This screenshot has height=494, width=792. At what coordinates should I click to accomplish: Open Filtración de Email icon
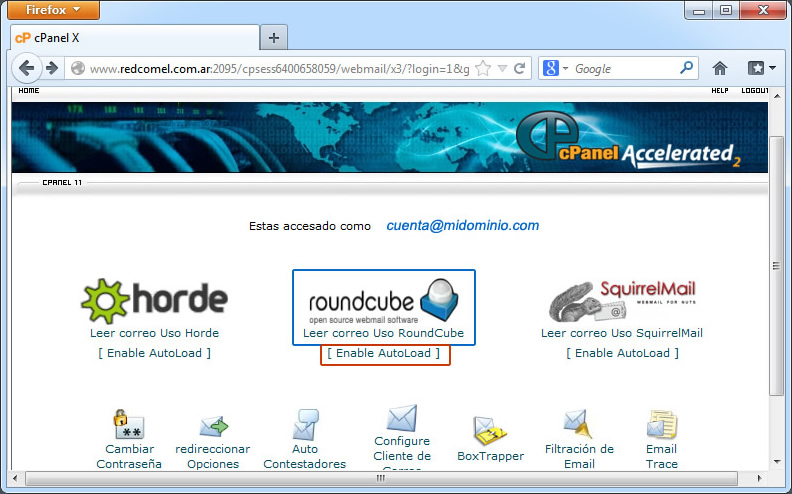578,424
